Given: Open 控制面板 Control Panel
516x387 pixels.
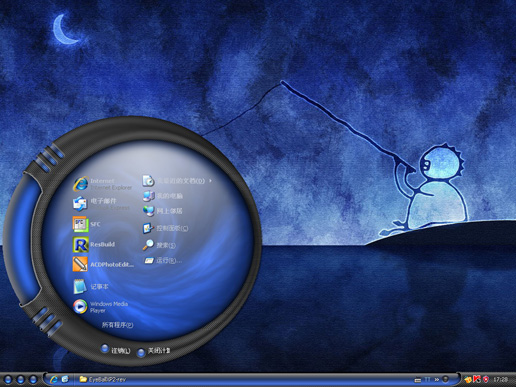Looking at the screenshot, I should click(165, 228).
